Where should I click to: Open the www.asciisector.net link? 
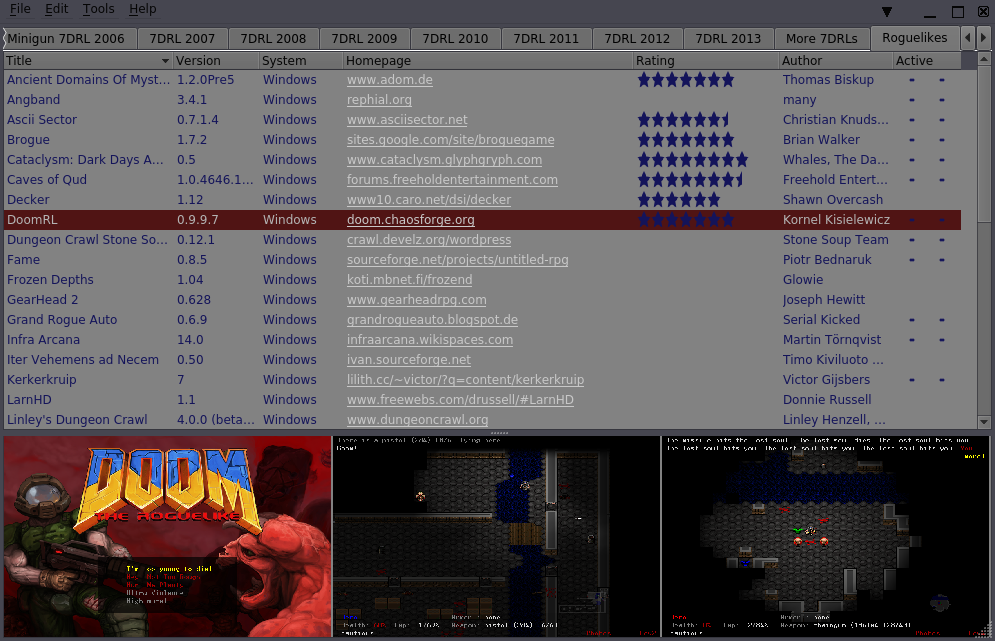pos(407,120)
